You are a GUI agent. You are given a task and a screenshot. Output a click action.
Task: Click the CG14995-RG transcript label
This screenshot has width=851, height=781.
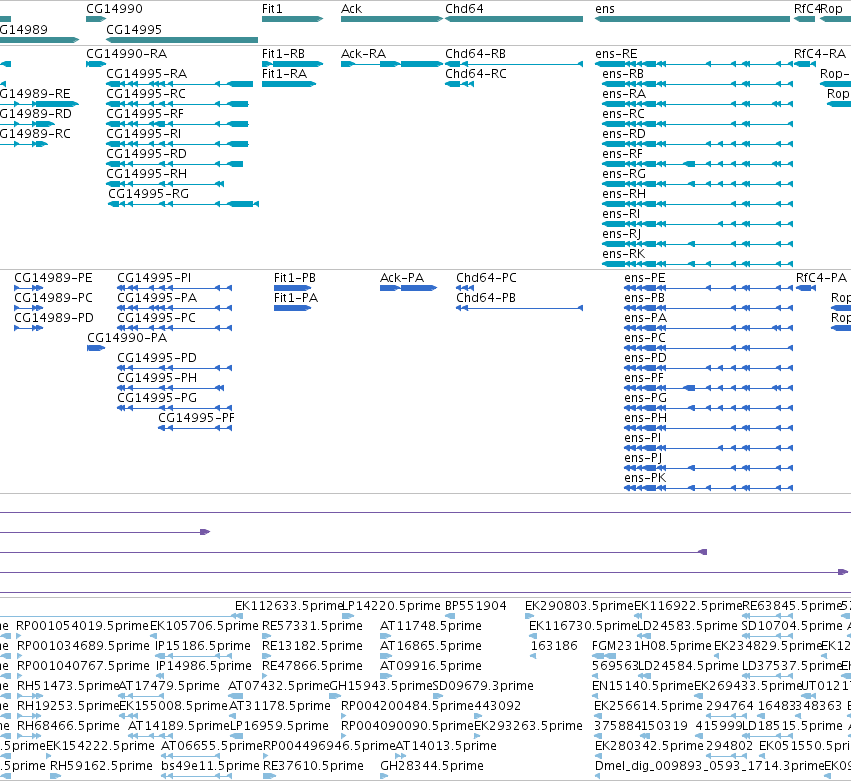pyautogui.click(x=149, y=194)
